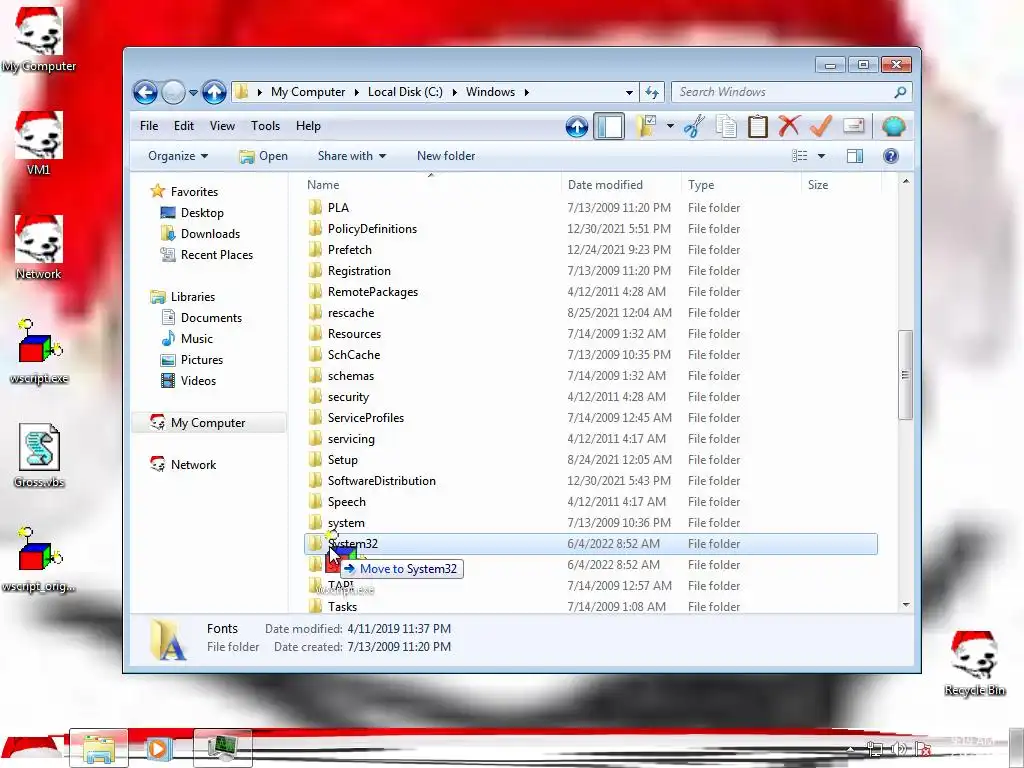The height and width of the screenshot is (768, 1024).
Task: Click the blue Up button in toolbar
Action: click(x=577, y=126)
